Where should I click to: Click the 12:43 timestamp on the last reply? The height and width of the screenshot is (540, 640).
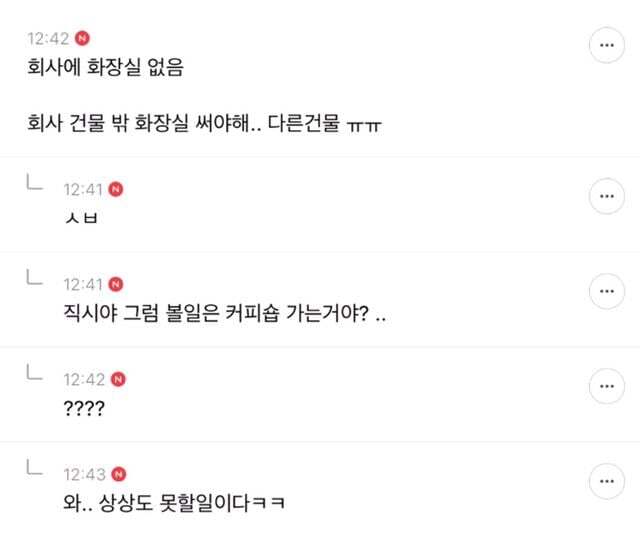82,471
